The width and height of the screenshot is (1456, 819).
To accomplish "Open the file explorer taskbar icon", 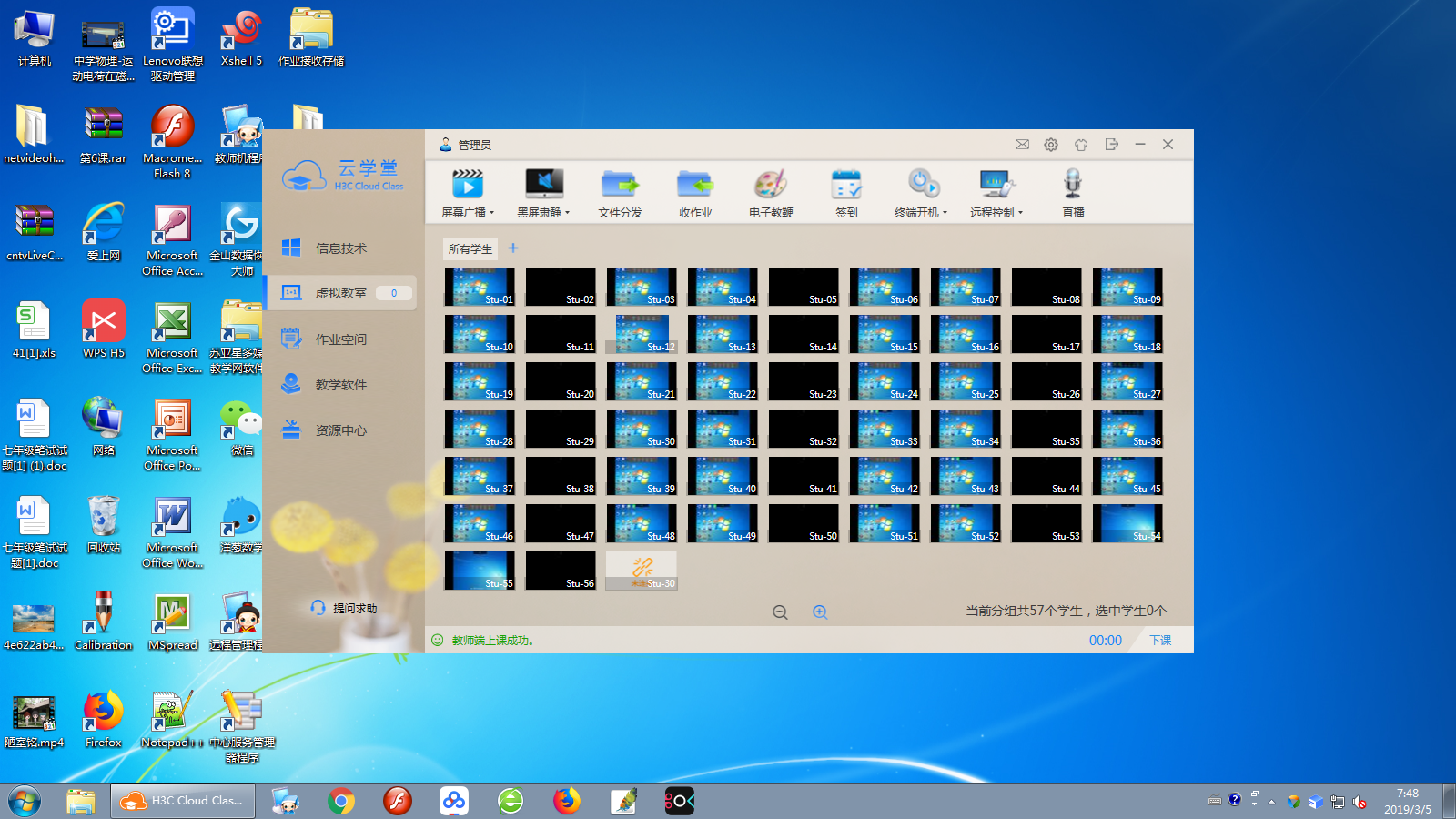I will point(81,801).
